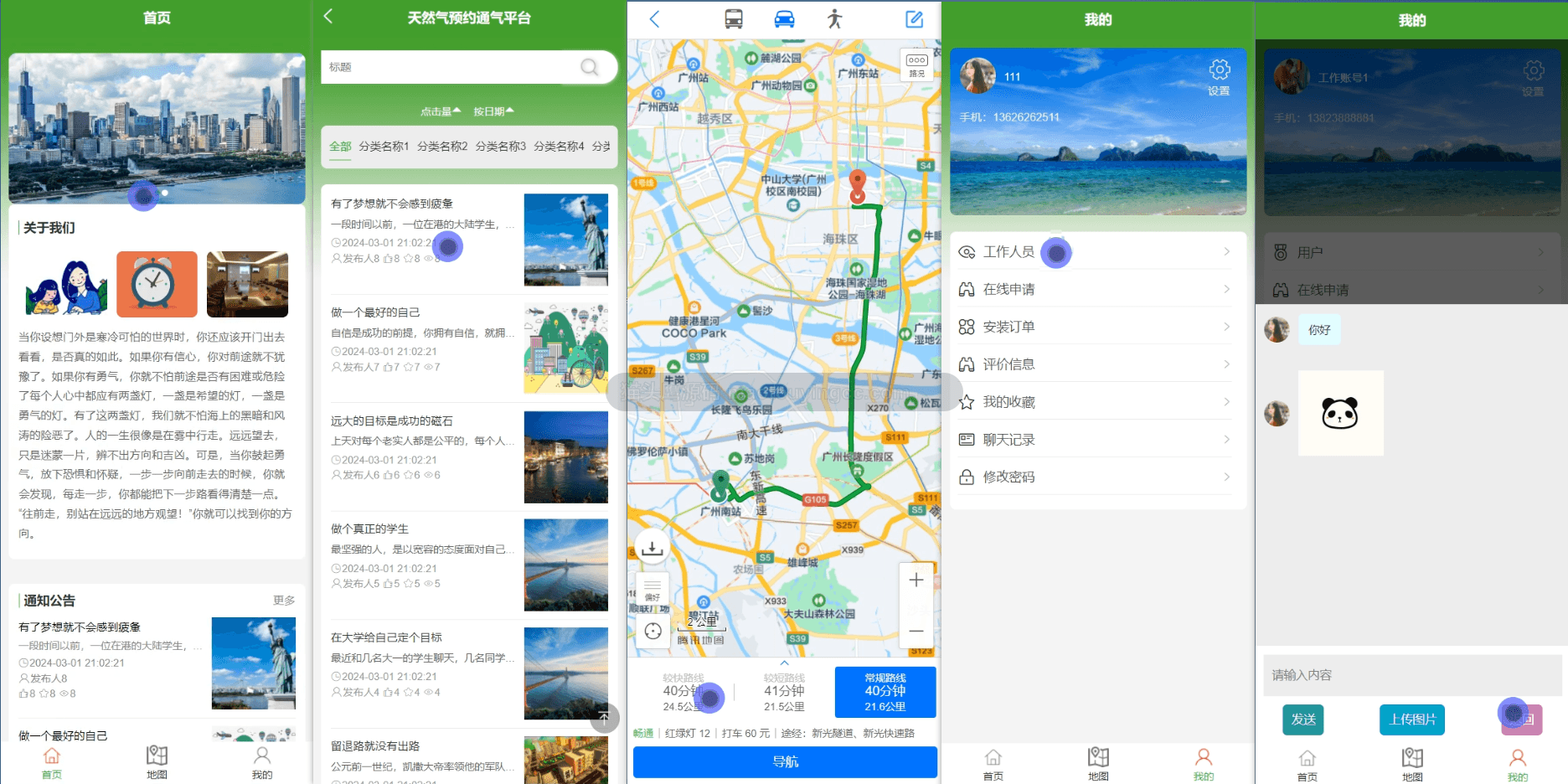Open the 工作人员 row chevron
Screen dimensions: 1568x784
coord(1226,251)
